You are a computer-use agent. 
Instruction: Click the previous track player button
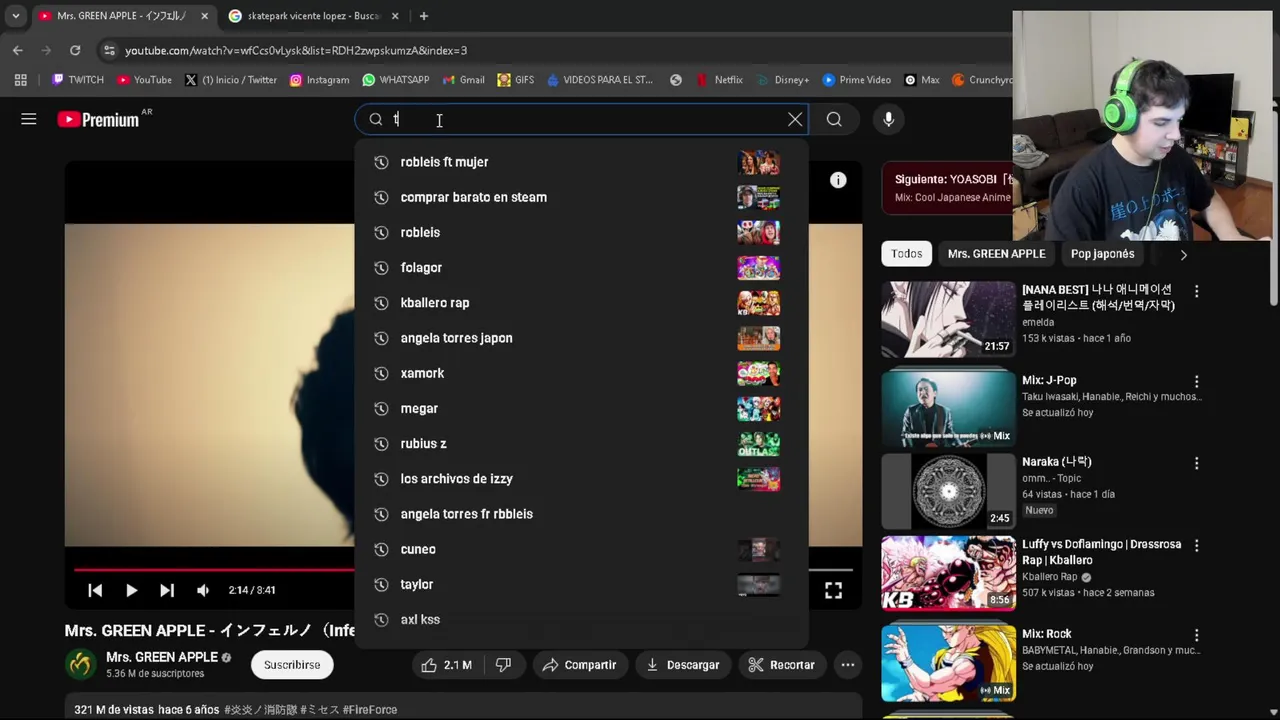95,590
